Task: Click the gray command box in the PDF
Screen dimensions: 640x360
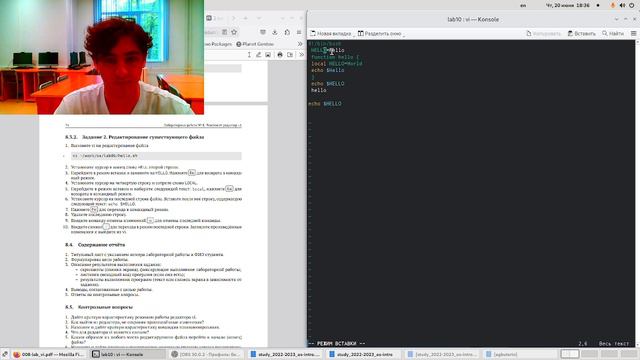Action: (x=156, y=156)
